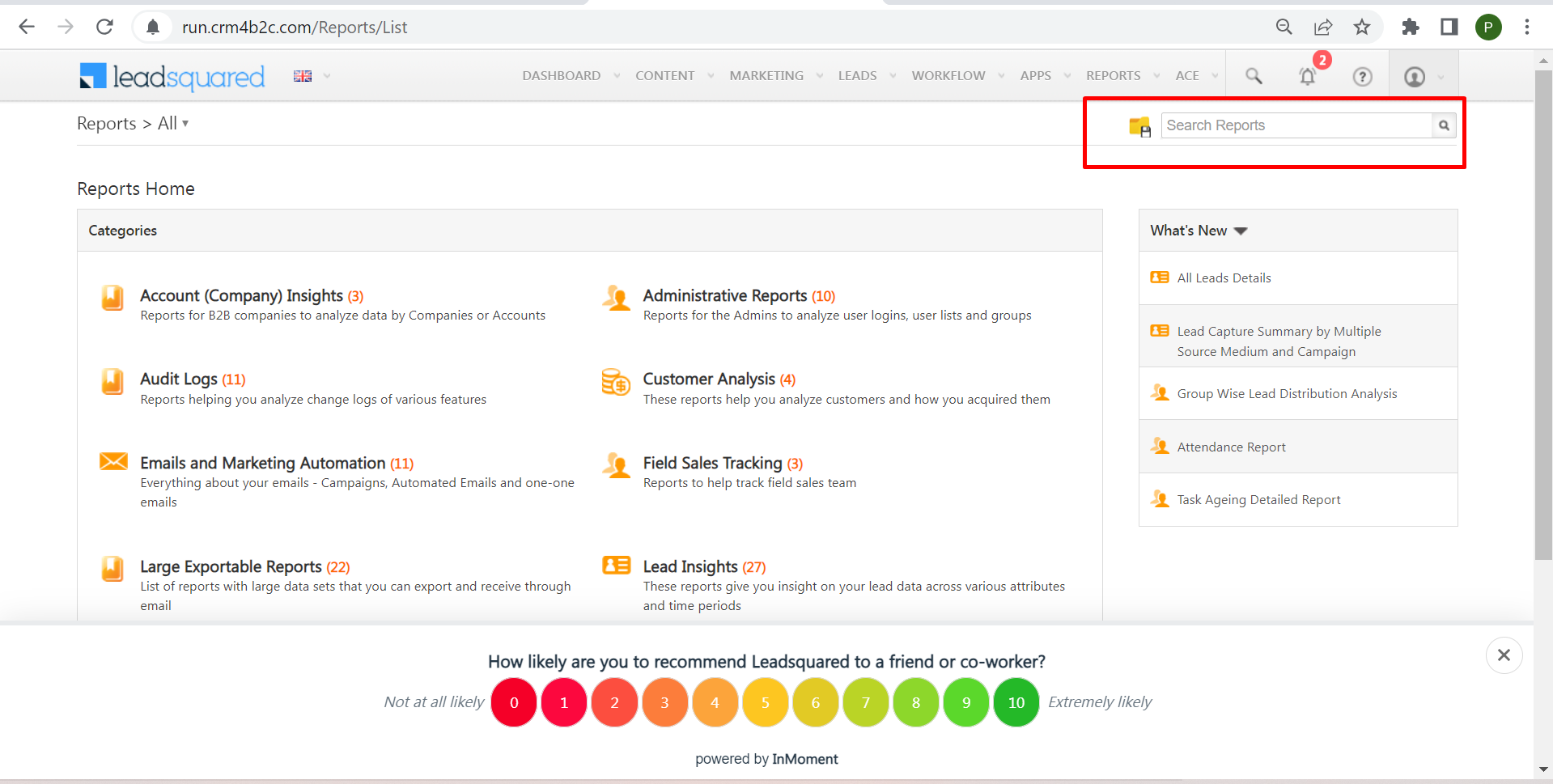Screen dimensions: 1553x784
Task: Click the Administrative Reports category icon
Action: pyautogui.click(x=616, y=298)
